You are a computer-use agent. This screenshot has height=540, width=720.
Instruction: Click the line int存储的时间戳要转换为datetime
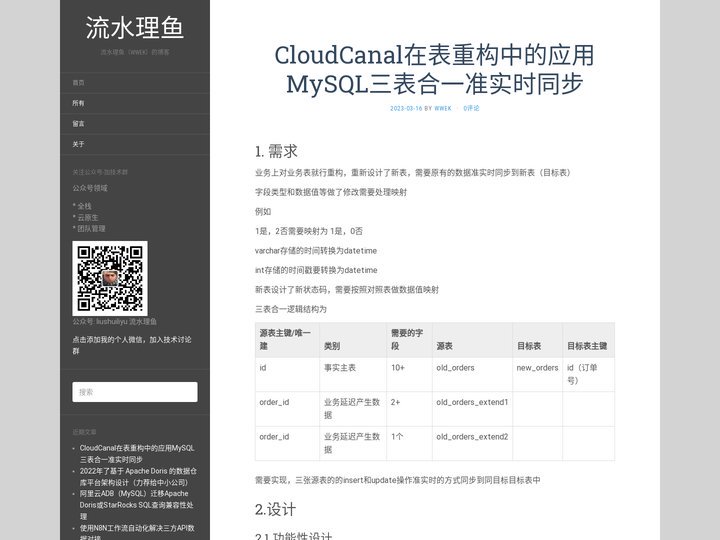(316, 270)
